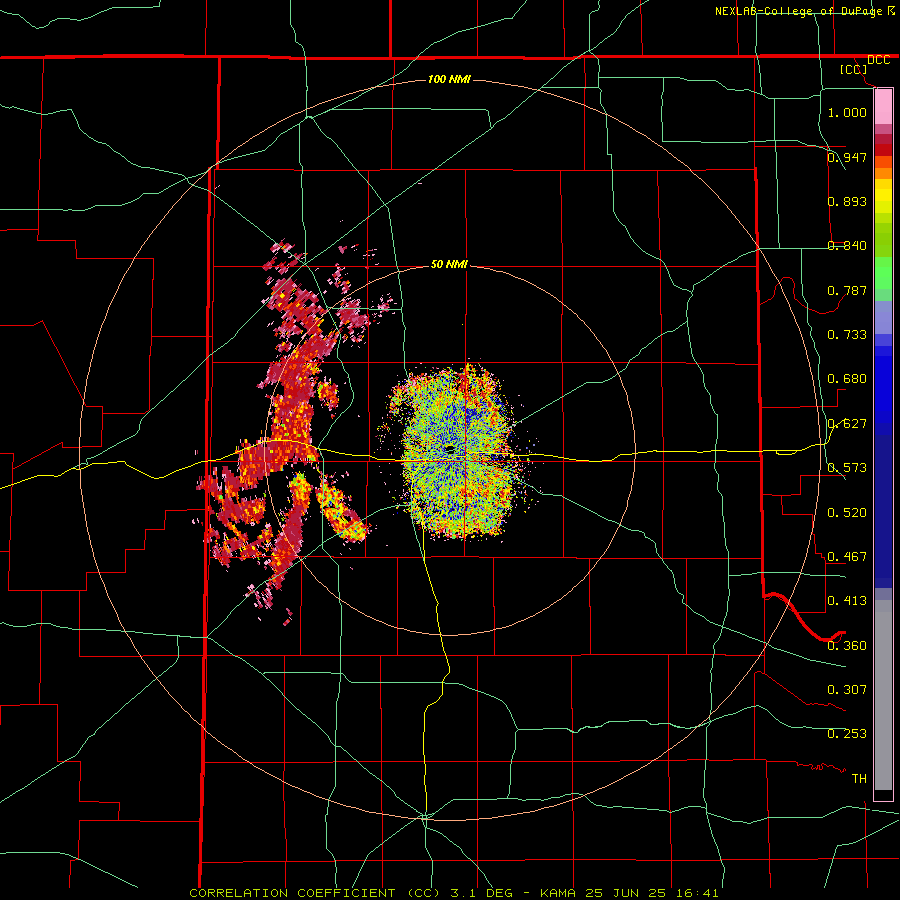Click the 3.1 DEG elevation text
The height and width of the screenshot is (900, 900).
point(482,893)
